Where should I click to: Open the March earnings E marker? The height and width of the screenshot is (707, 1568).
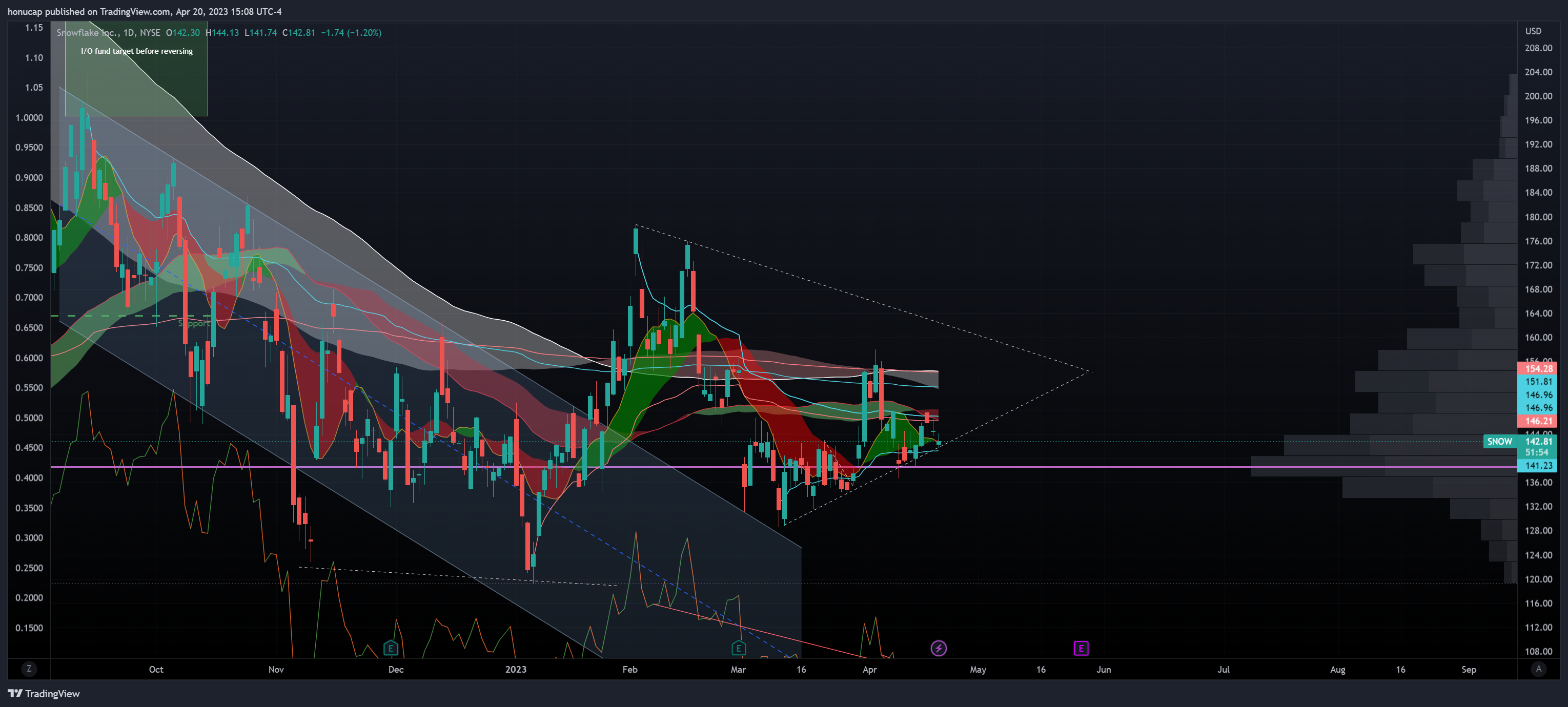click(738, 648)
